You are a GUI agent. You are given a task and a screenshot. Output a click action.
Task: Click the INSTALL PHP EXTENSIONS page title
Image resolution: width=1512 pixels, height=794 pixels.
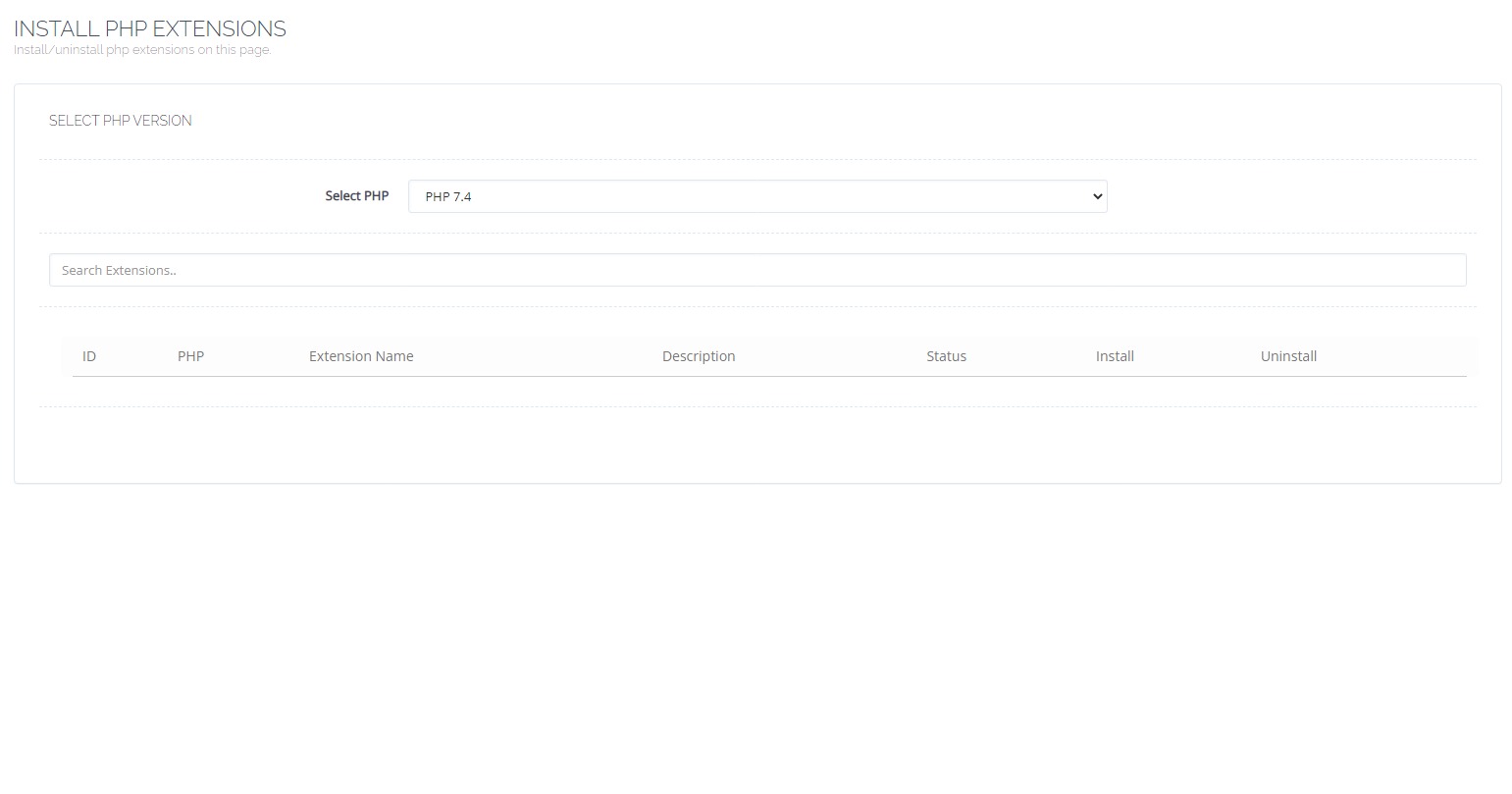coord(150,28)
